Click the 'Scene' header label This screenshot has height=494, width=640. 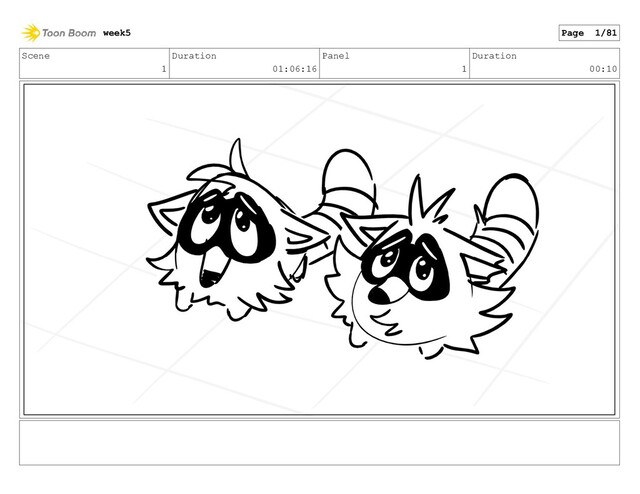[x=36, y=56]
